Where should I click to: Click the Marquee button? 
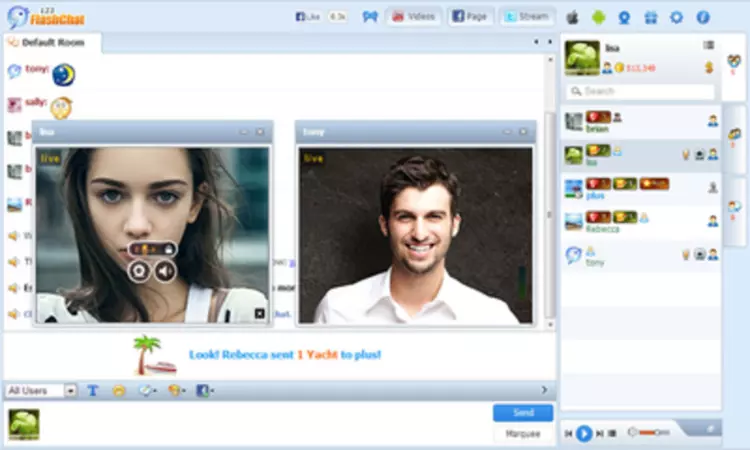tap(523, 434)
